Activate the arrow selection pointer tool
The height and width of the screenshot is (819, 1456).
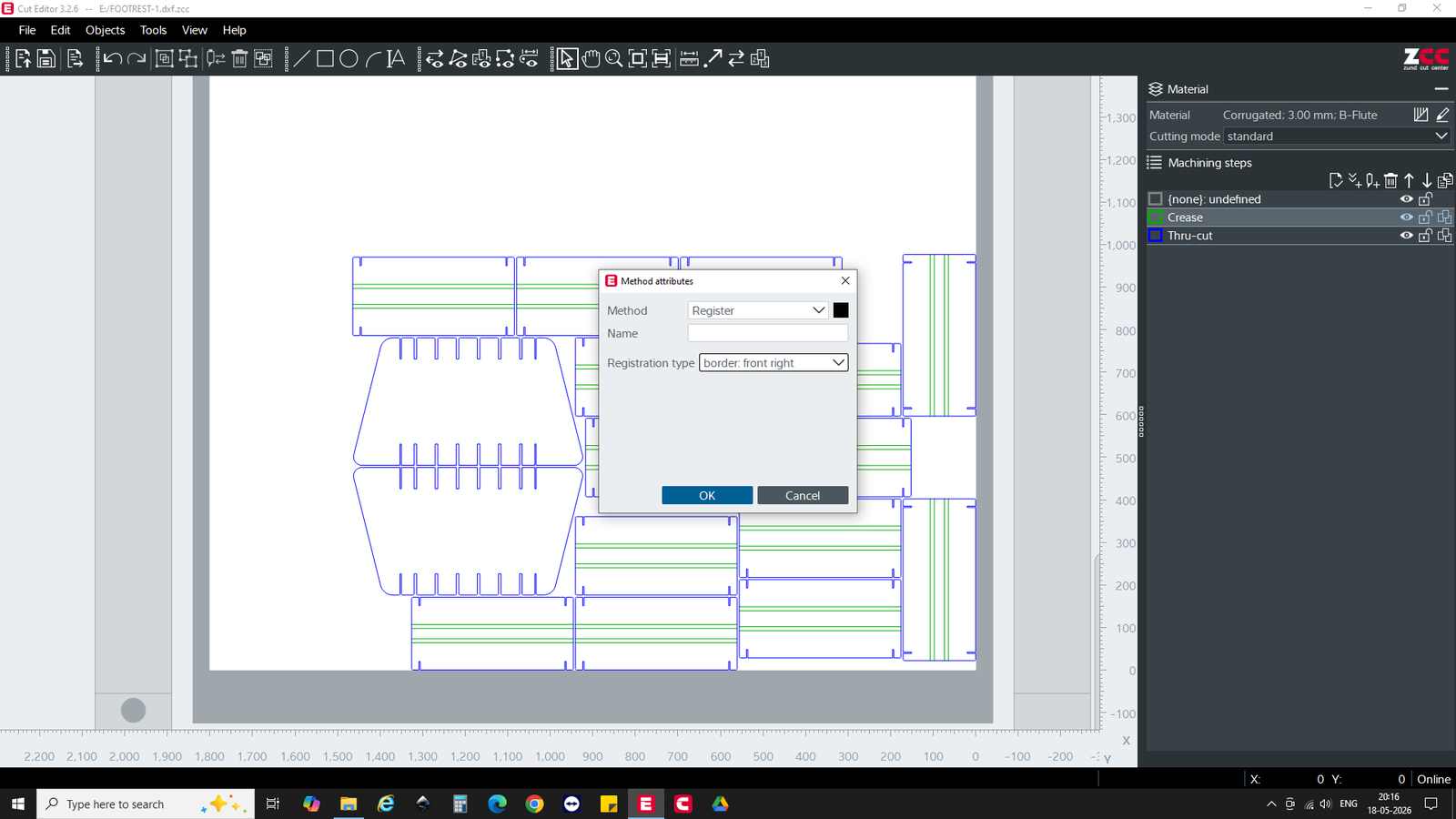click(567, 59)
